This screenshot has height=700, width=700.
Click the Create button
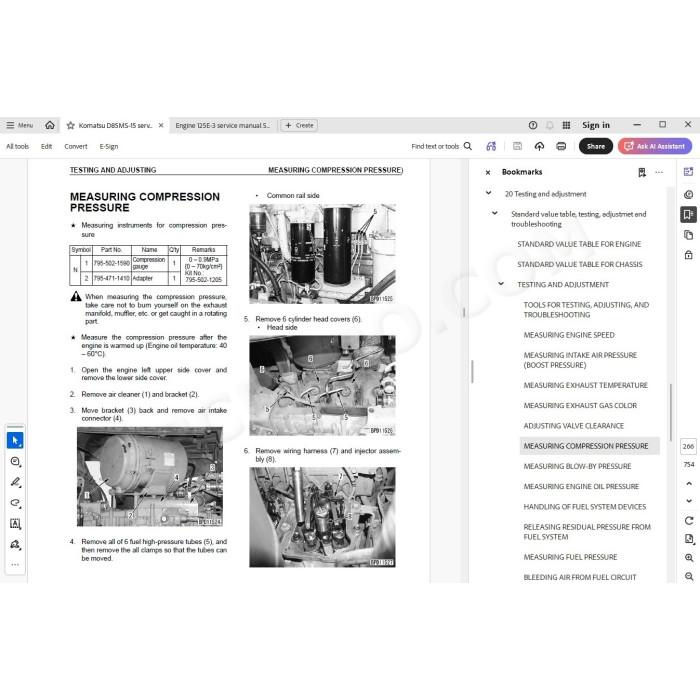click(299, 125)
